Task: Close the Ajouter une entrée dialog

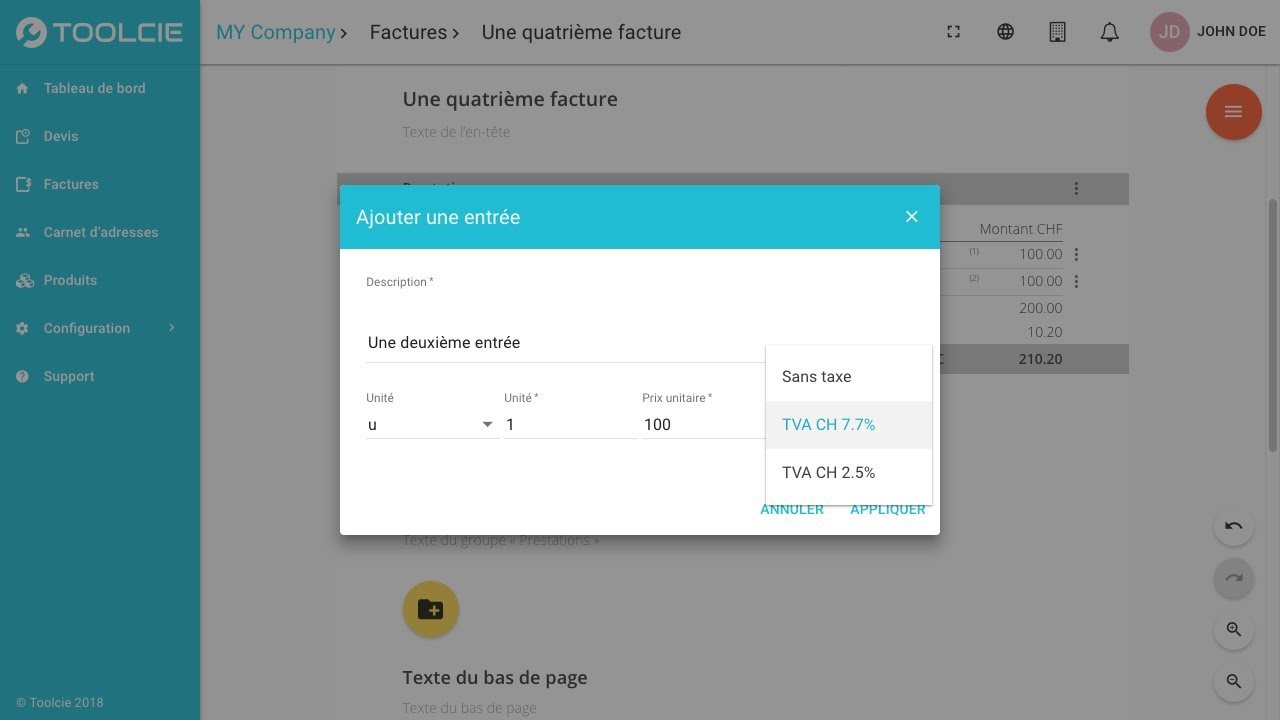Action: [911, 216]
